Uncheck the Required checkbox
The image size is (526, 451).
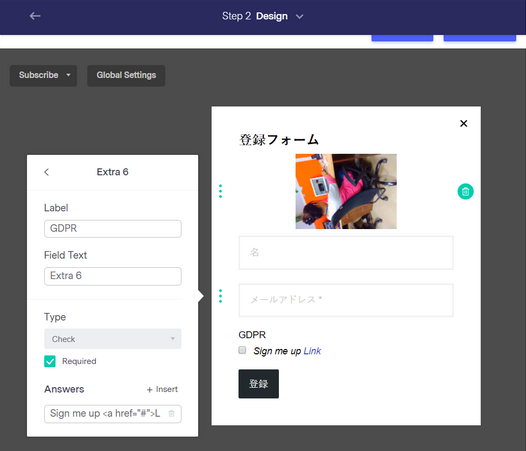[50, 361]
